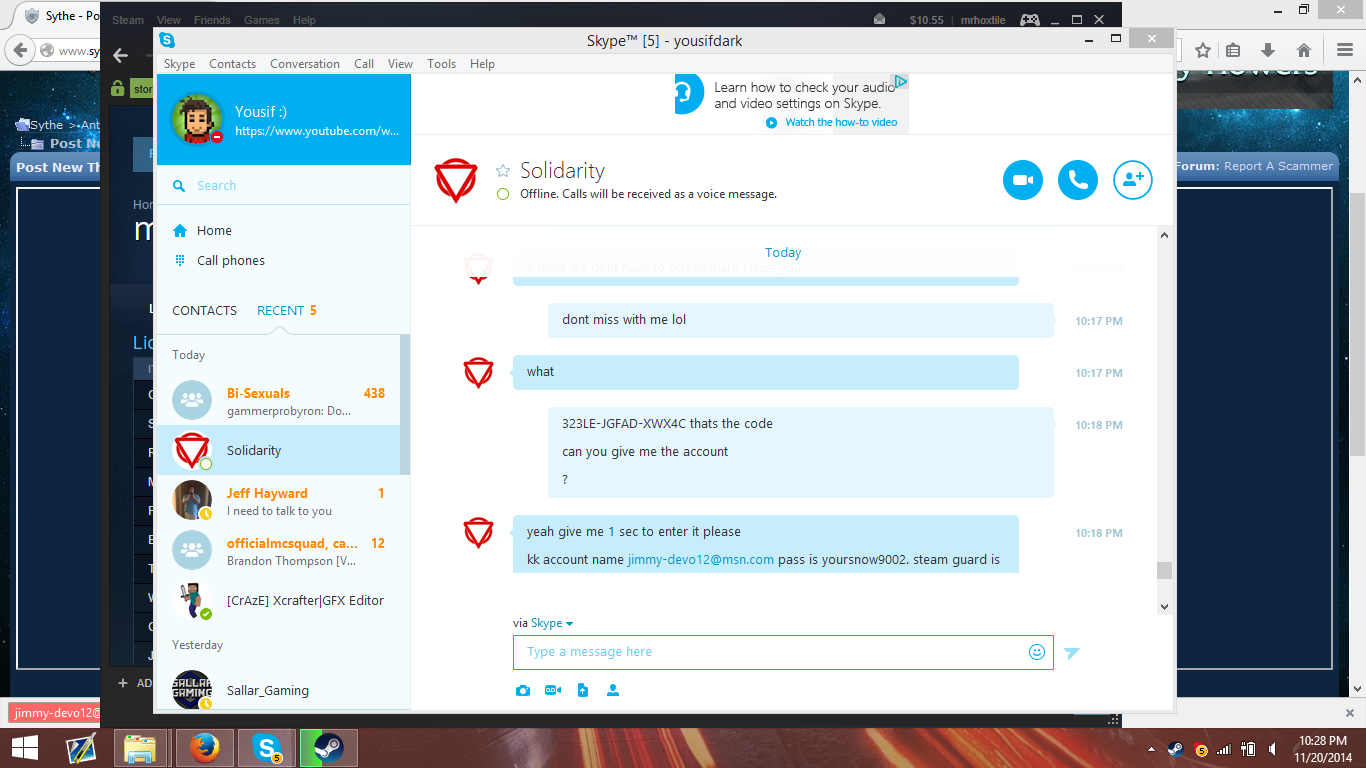Show hidden system tray icons arrow

click(1153, 749)
